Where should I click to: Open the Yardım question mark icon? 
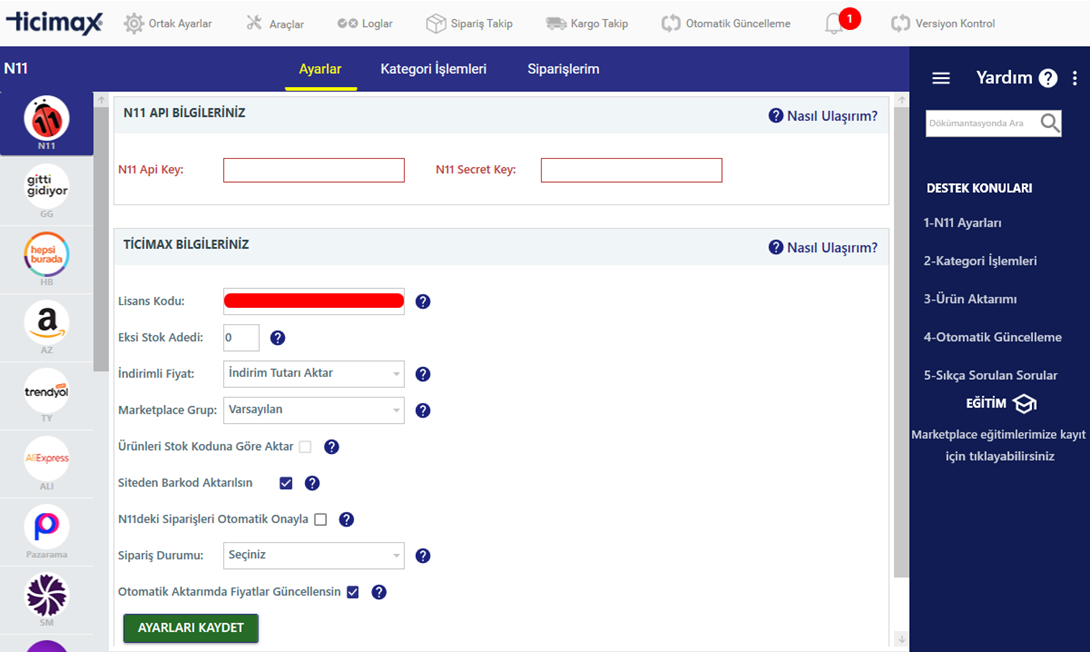(1048, 78)
